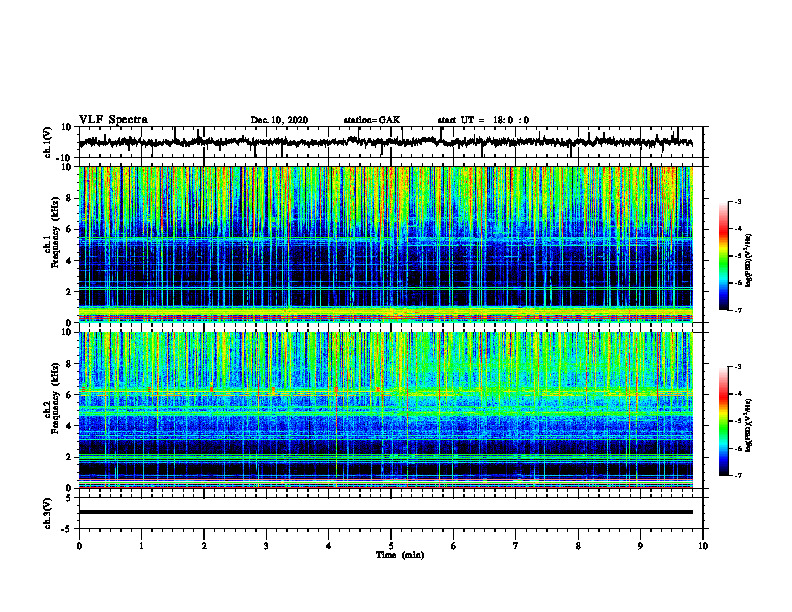Click time axis tick label "9"
Screen dimensions: 792x612
pyautogui.click(x=640, y=546)
